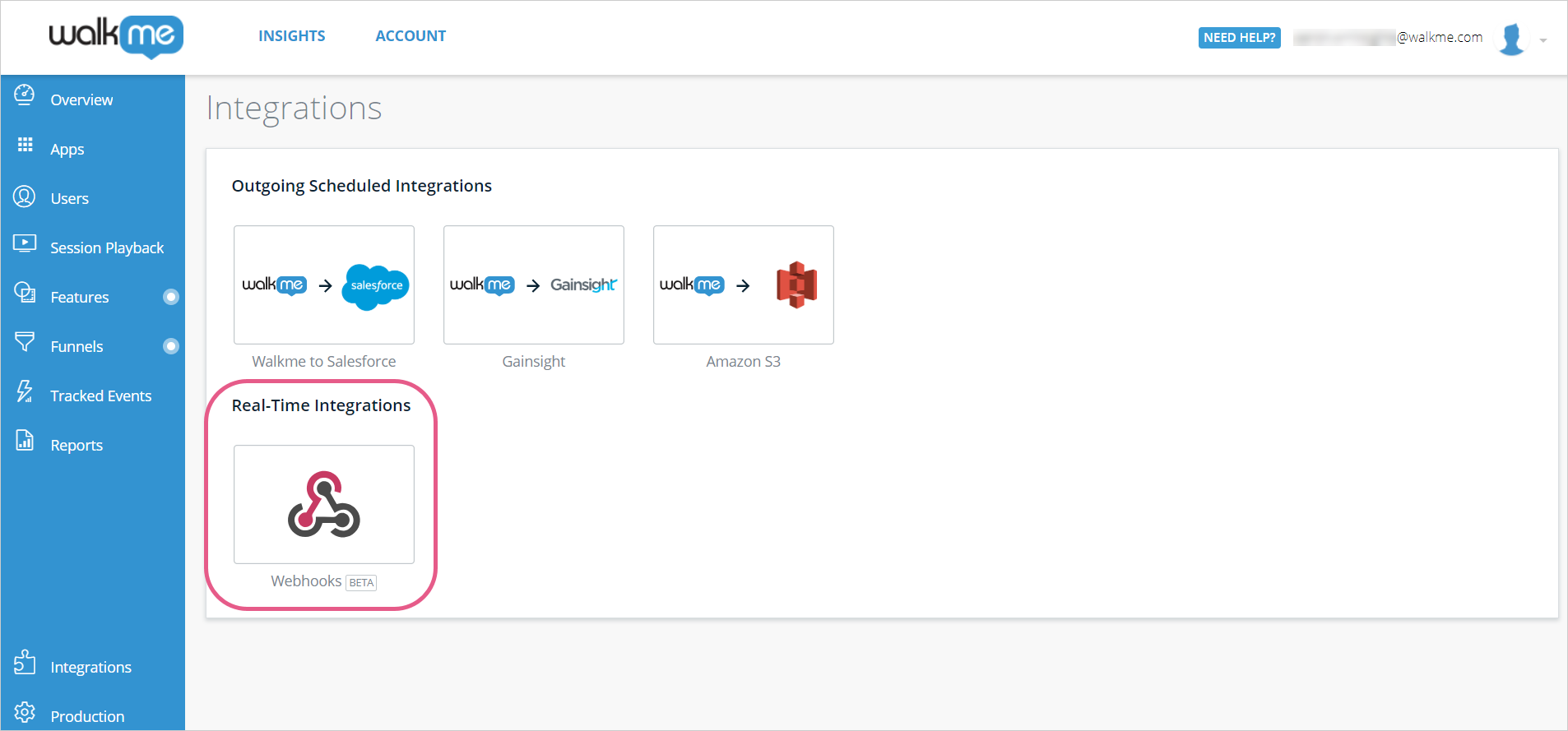Click the user avatar icon
The width and height of the screenshot is (1568, 731).
click(x=1511, y=39)
